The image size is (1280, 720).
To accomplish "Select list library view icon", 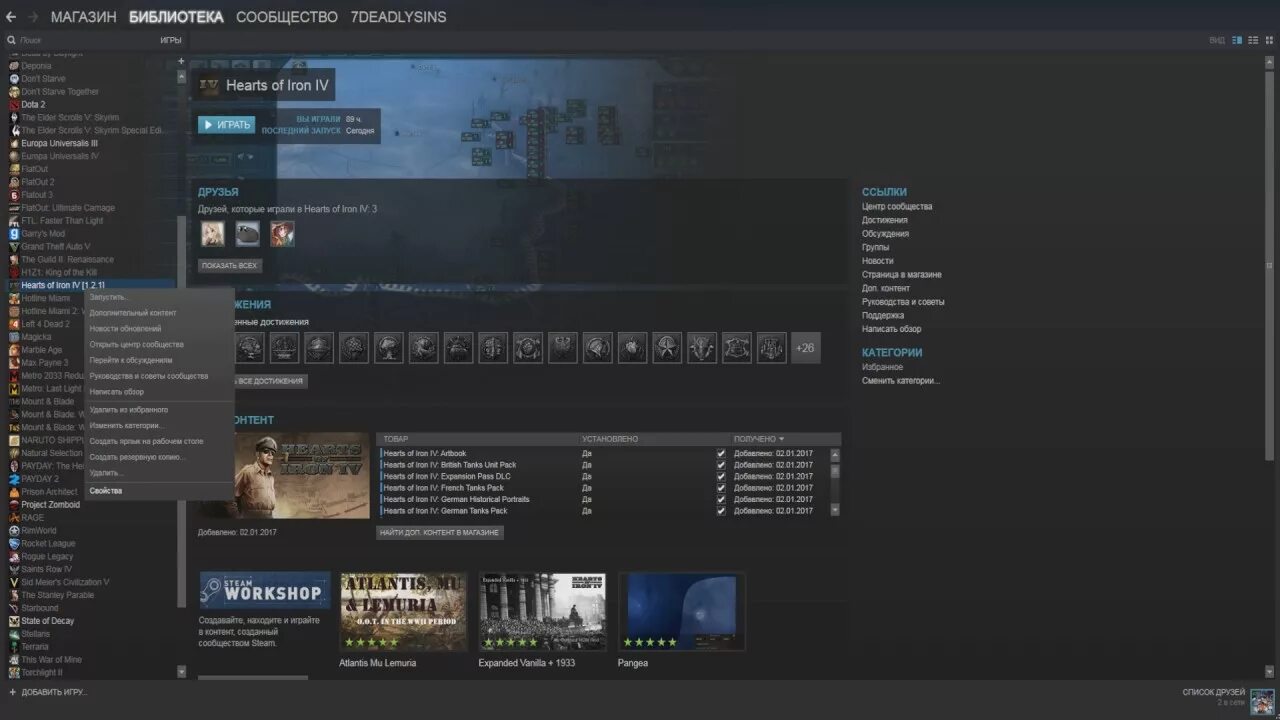I will pyautogui.click(x=1253, y=40).
